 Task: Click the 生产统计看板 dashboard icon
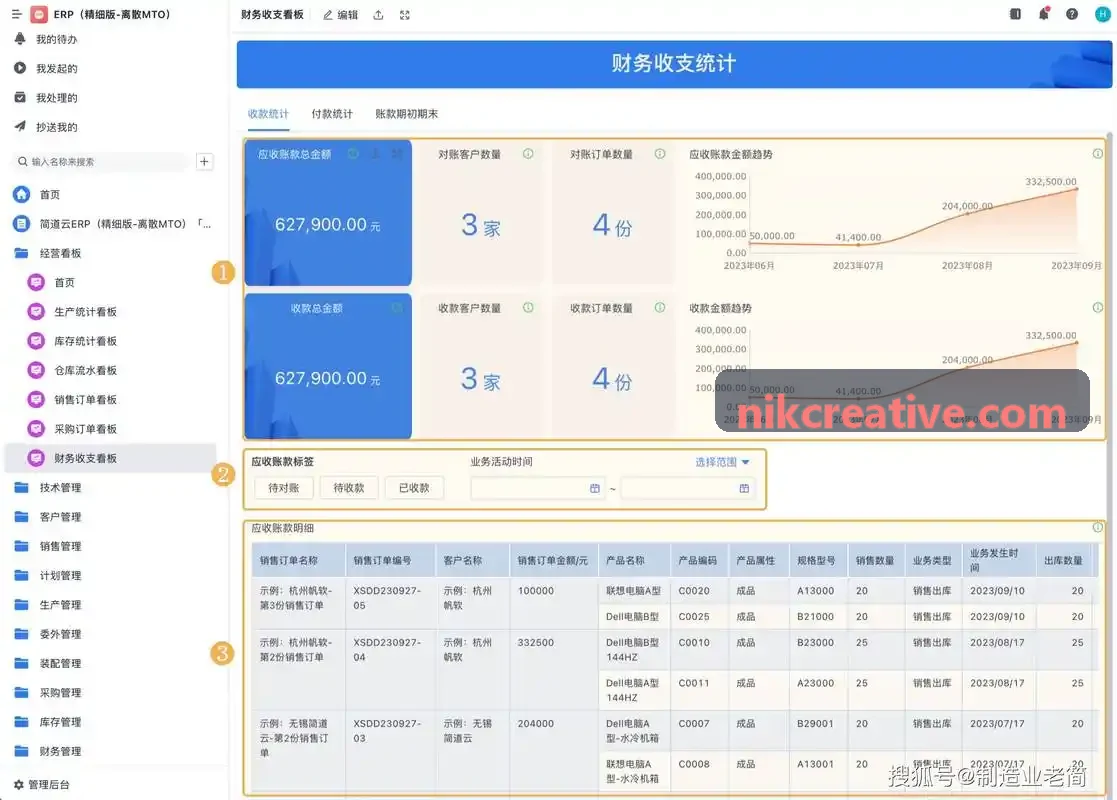pyautogui.click(x=36, y=311)
